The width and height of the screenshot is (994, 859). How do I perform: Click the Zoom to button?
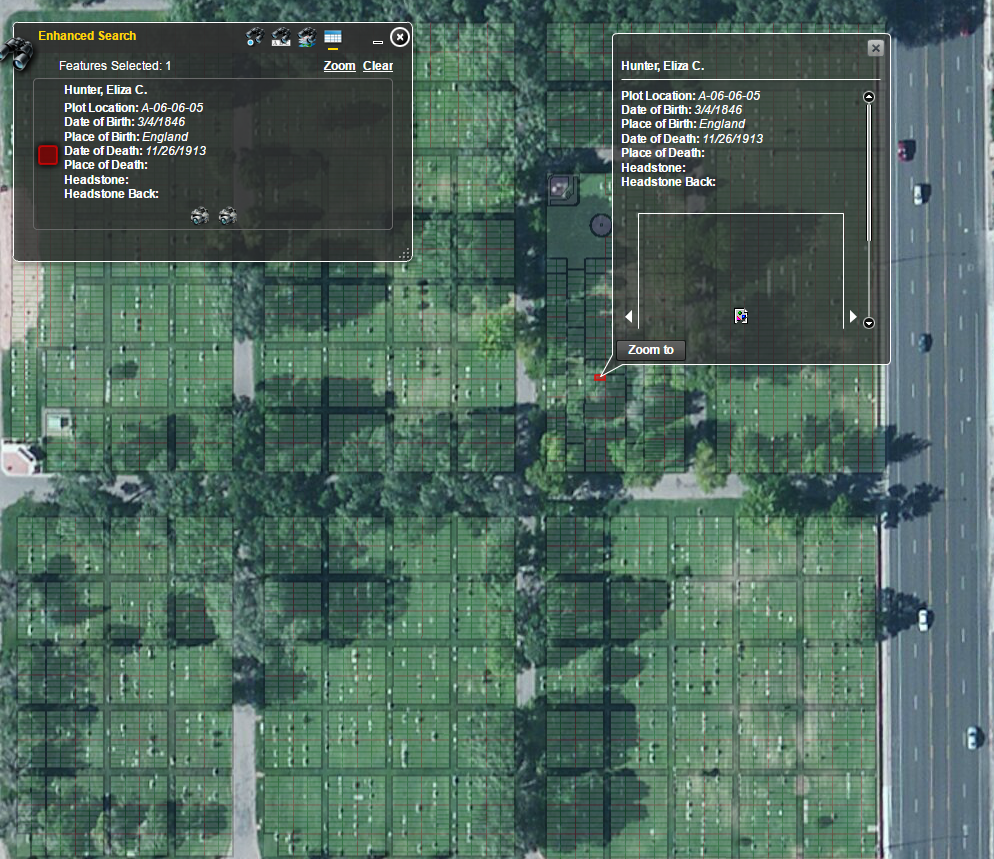coord(651,350)
